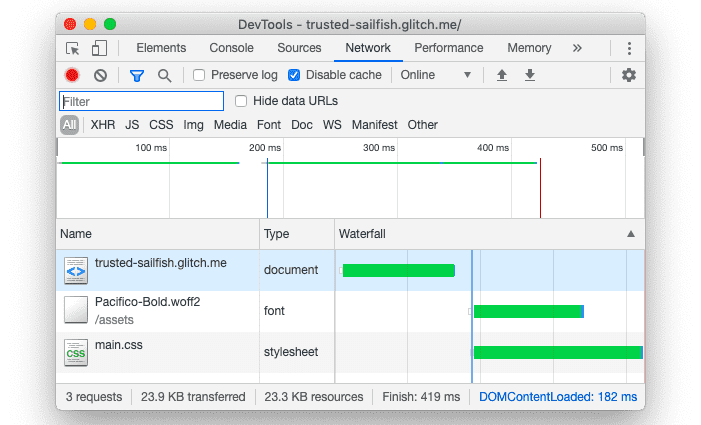Enable Preserve log checkbox
The width and height of the screenshot is (701, 425).
pyautogui.click(x=199, y=75)
